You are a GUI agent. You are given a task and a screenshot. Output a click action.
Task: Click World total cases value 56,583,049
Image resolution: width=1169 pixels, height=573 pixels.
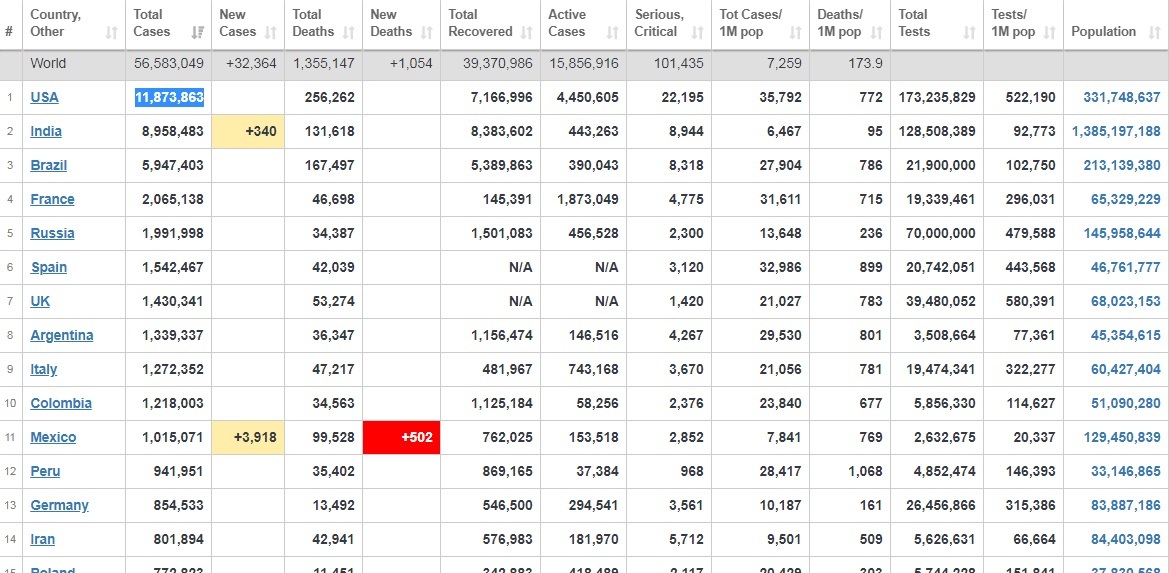168,64
